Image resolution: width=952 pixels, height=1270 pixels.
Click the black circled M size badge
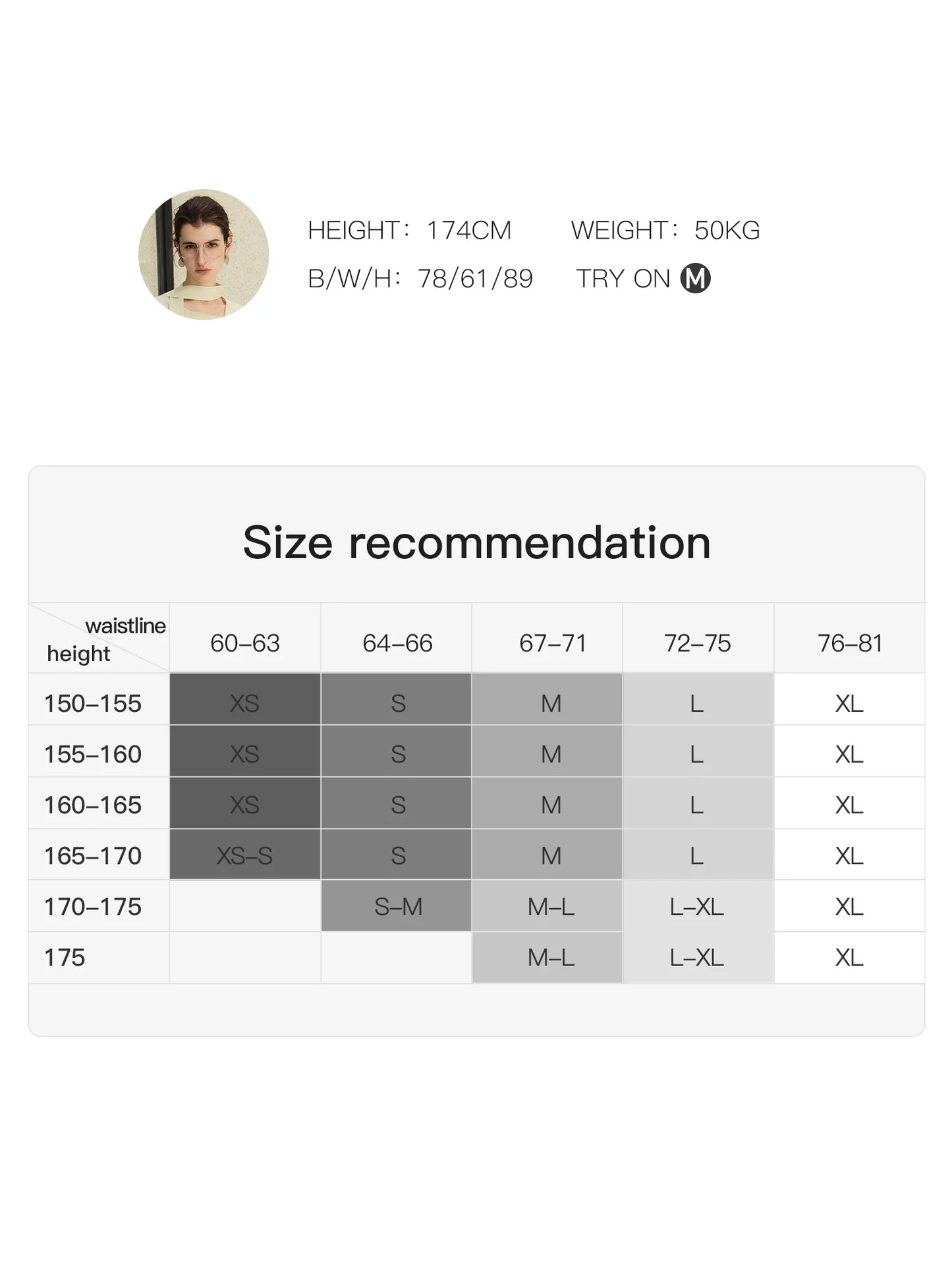[x=695, y=278]
